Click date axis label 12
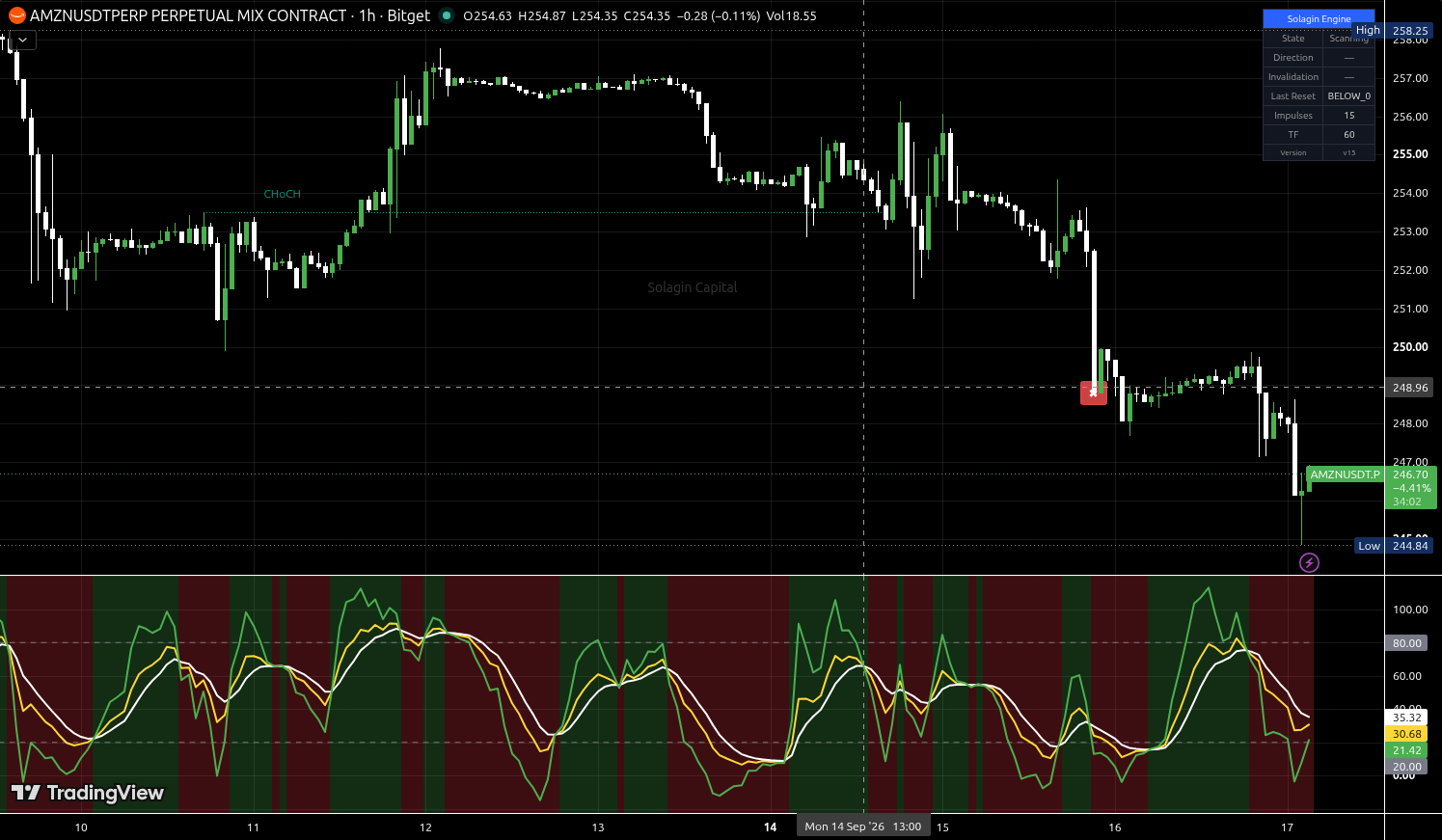Screen dimensions: 1442x840 425,827
